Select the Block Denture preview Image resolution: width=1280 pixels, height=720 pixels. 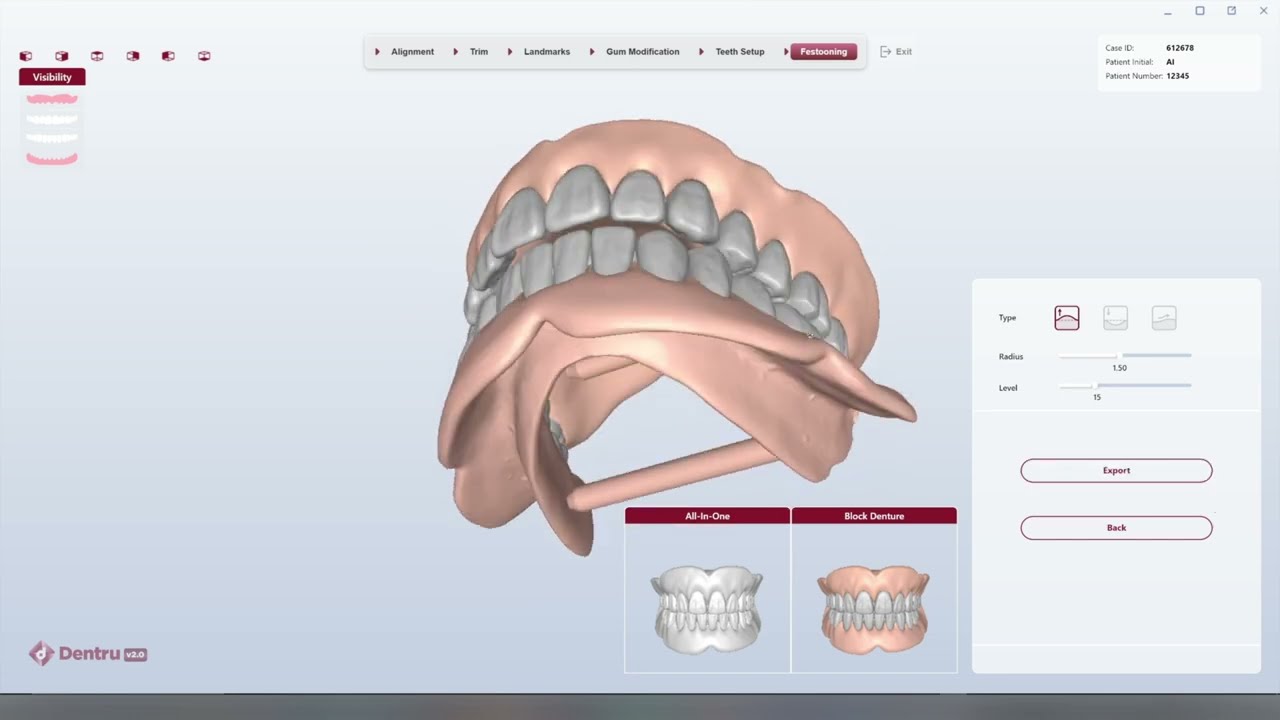pyautogui.click(x=874, y=590)
